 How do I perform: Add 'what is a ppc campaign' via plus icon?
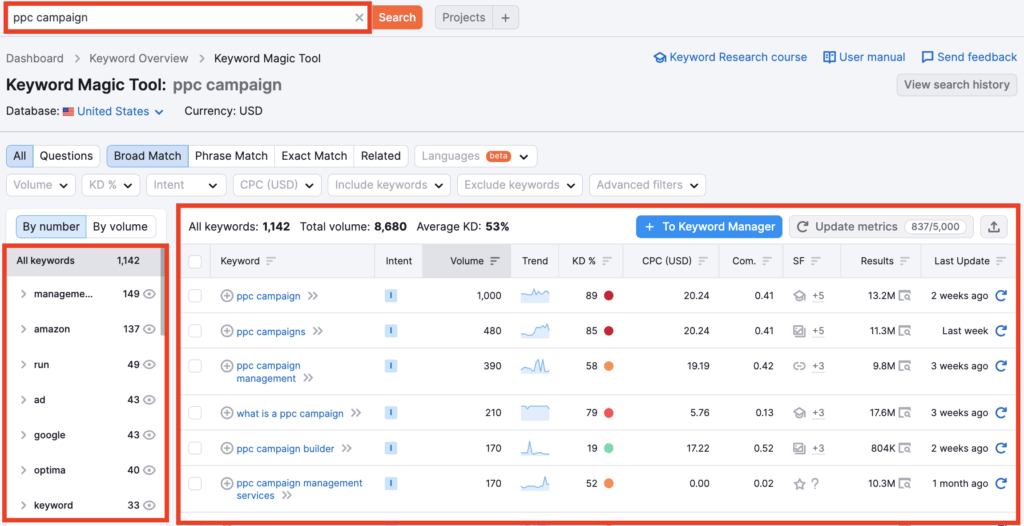[227, 413]
